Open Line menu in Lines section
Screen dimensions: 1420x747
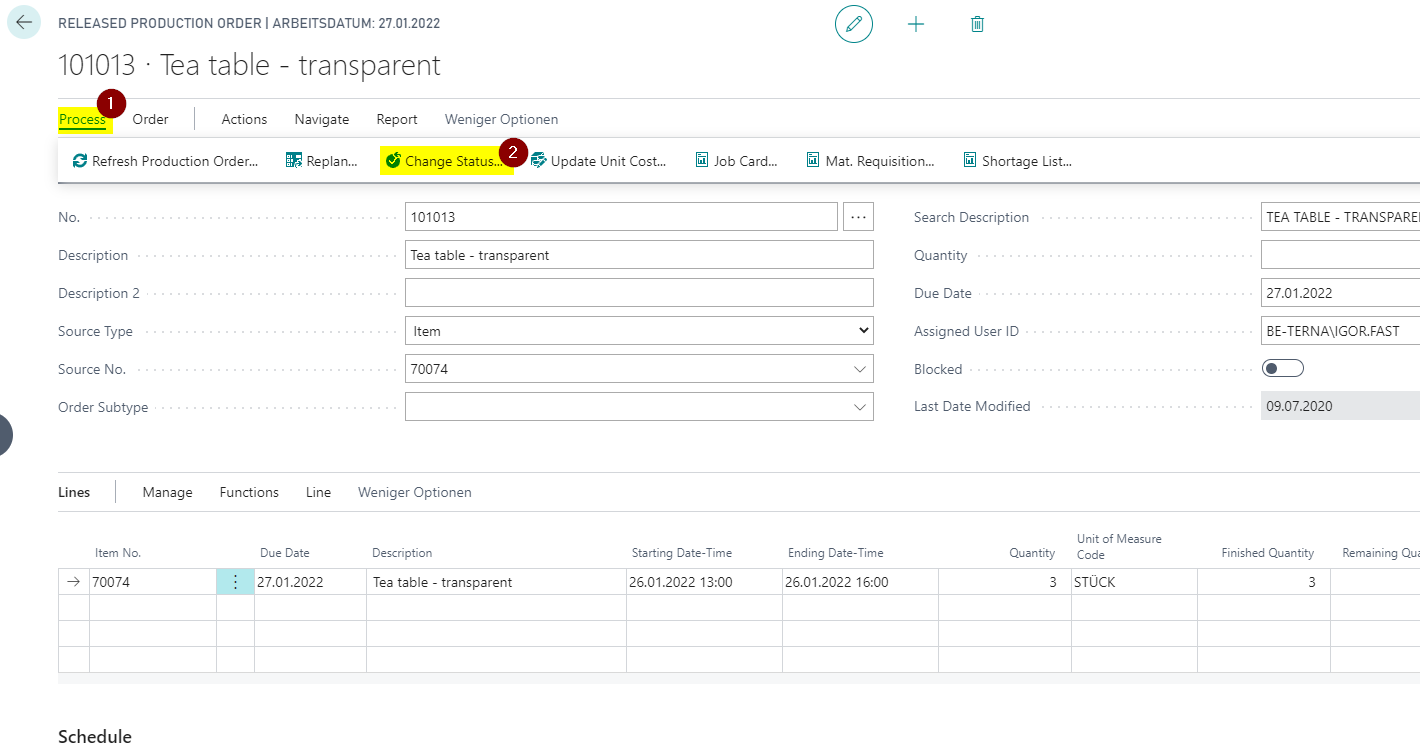(318, 492)
